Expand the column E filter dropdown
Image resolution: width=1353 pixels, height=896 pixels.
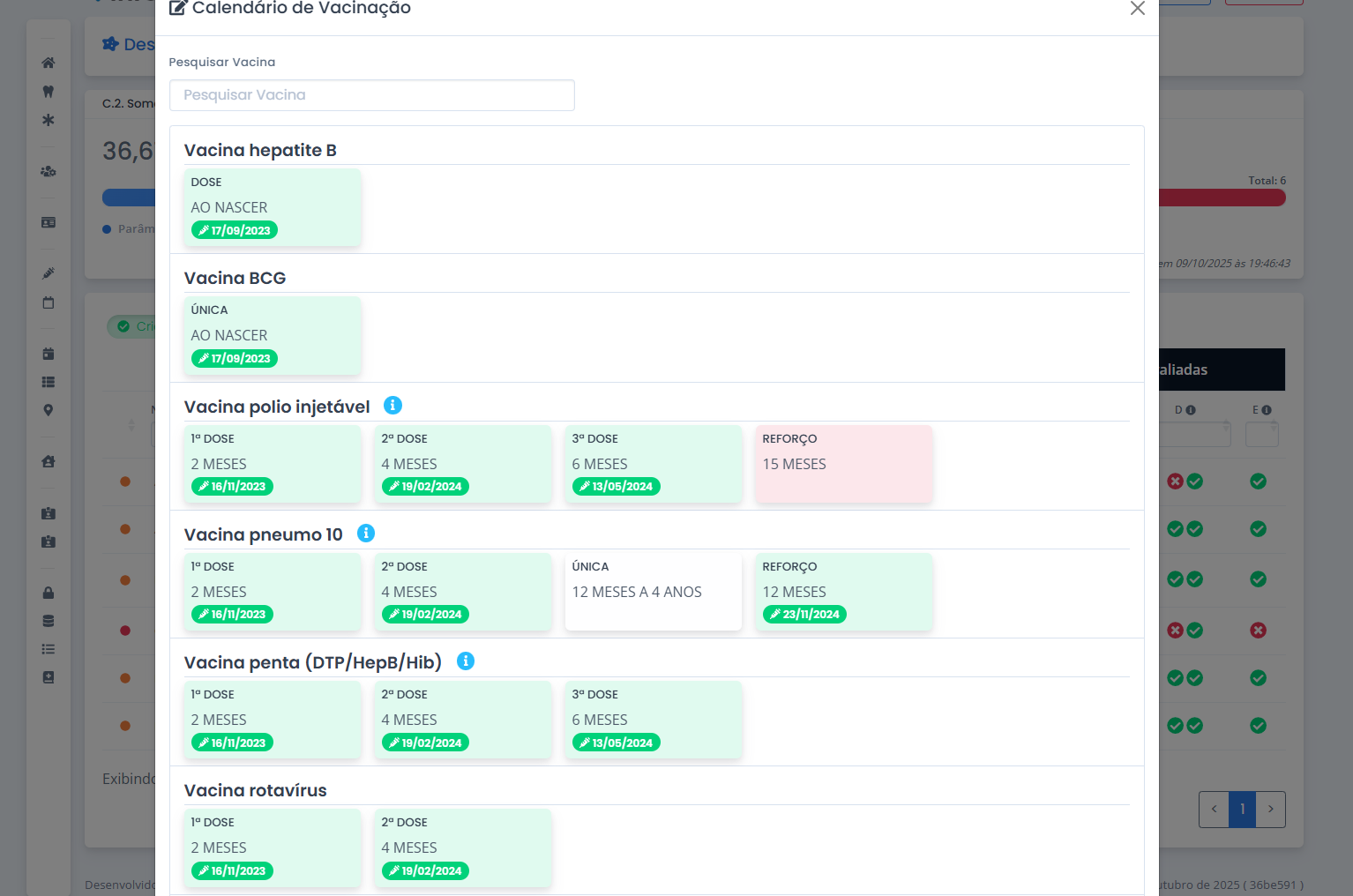(1261, 435)
